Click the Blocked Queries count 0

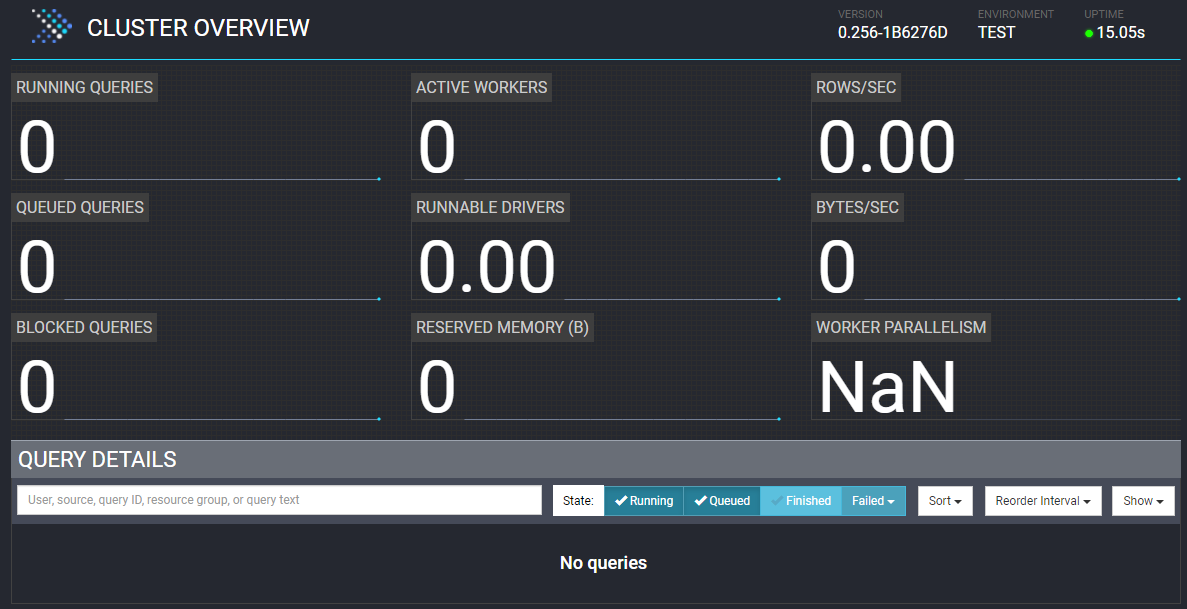(x=37, y=386)
